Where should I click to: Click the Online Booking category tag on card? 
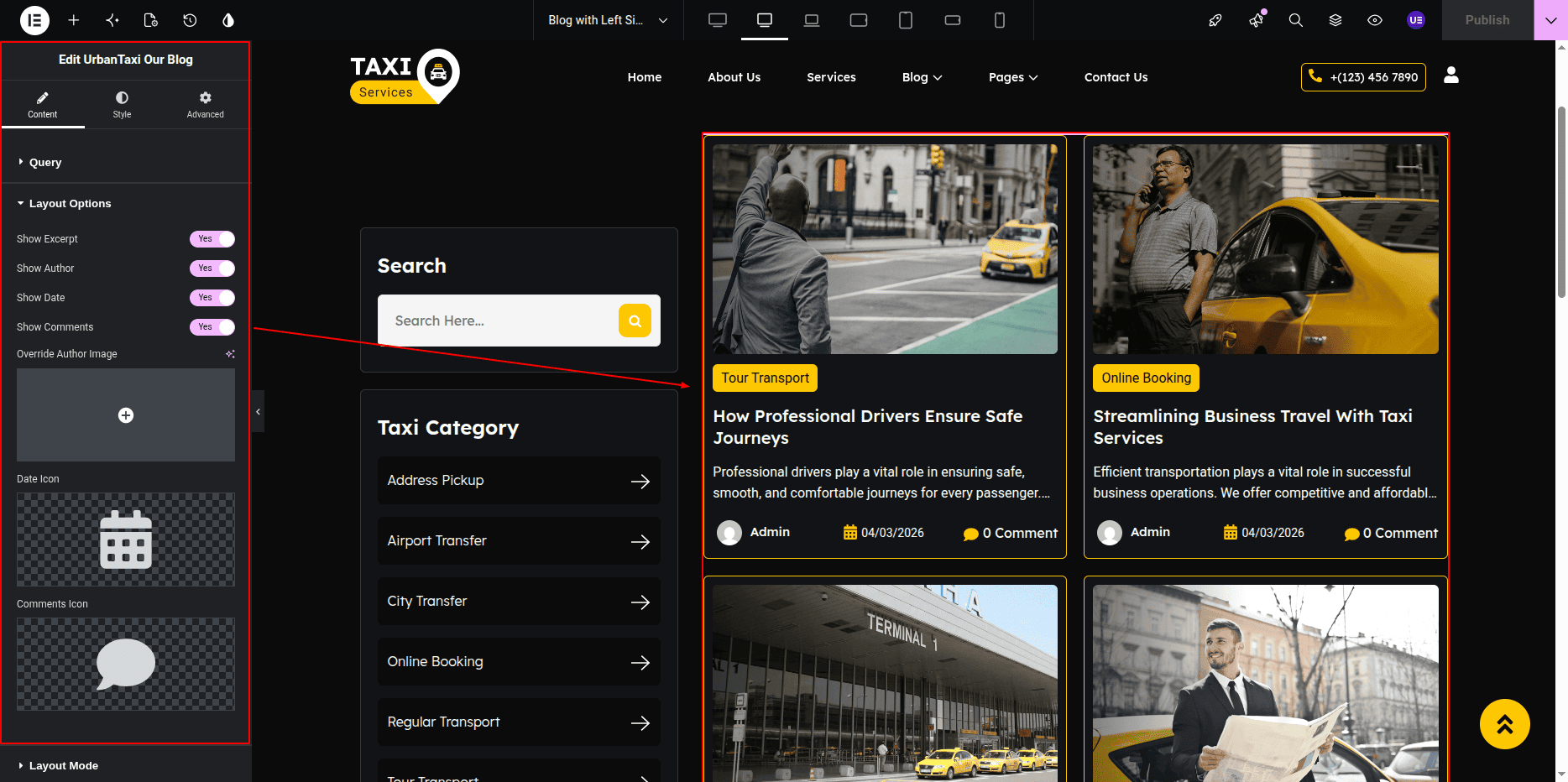point(1146,378)
